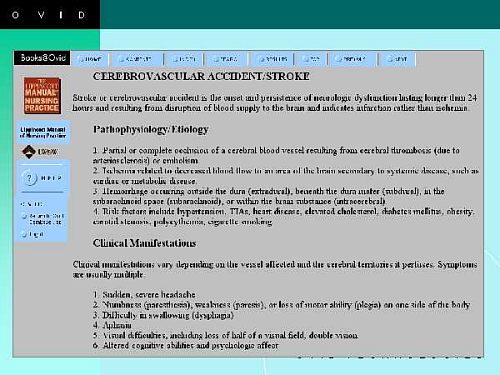Click the 'Sudden, severe headache' list item
The width and height of the screenshot is (500, 375).
coord(144,295)
